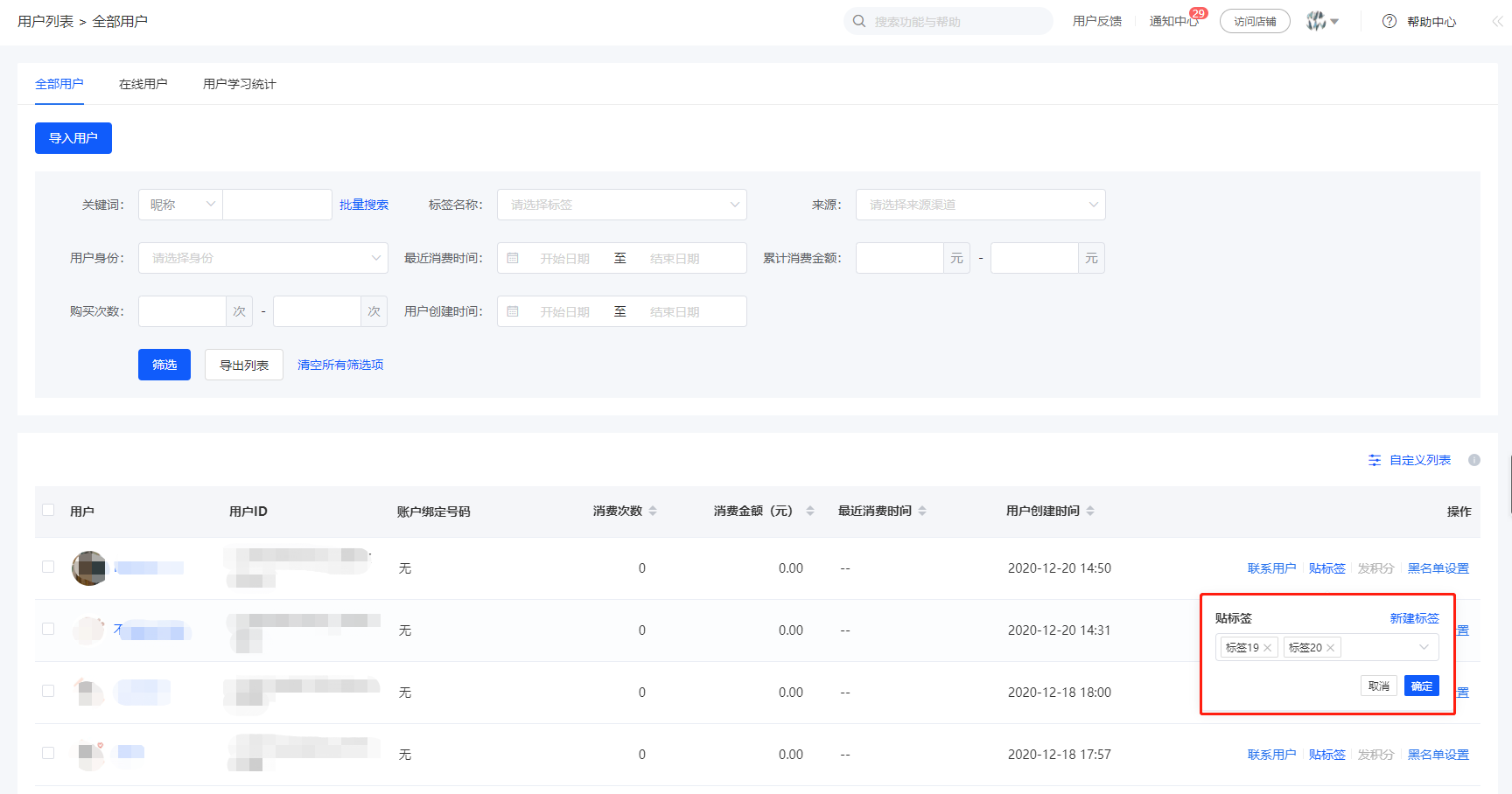Click calendar icon in 用户创建时间 field

click(513, 311)
